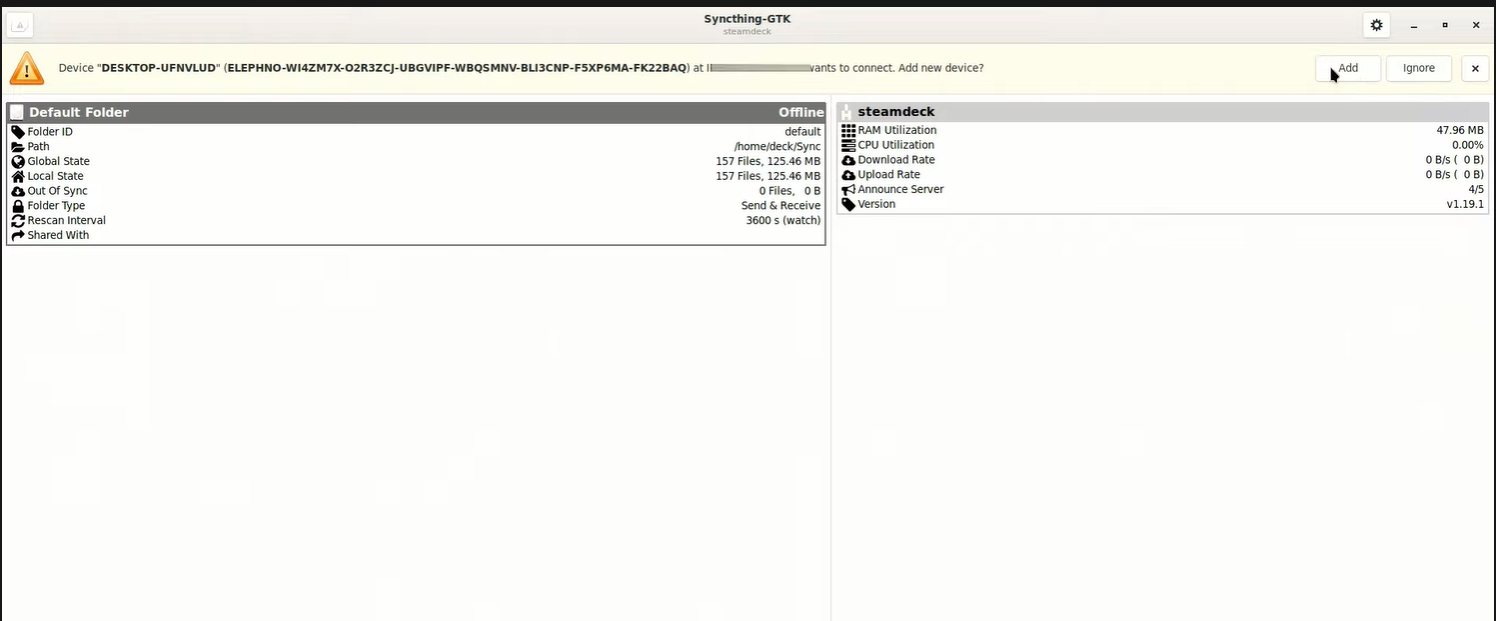The image size is (1496, 621).
Task: Click the Local State home icon
Action: pos(18,176)
